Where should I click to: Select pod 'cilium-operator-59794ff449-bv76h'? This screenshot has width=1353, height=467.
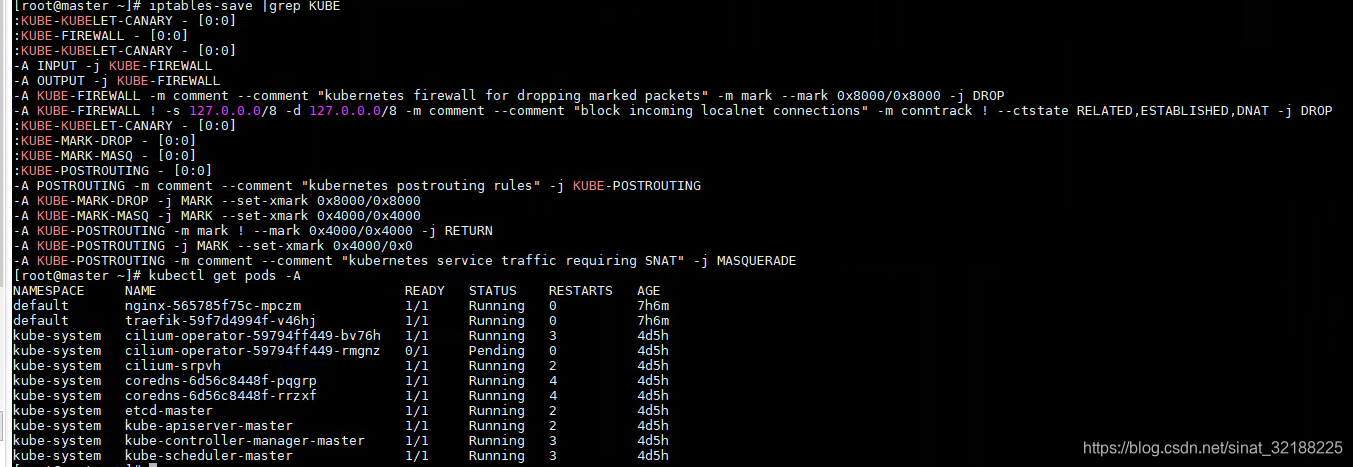[253, 335]
